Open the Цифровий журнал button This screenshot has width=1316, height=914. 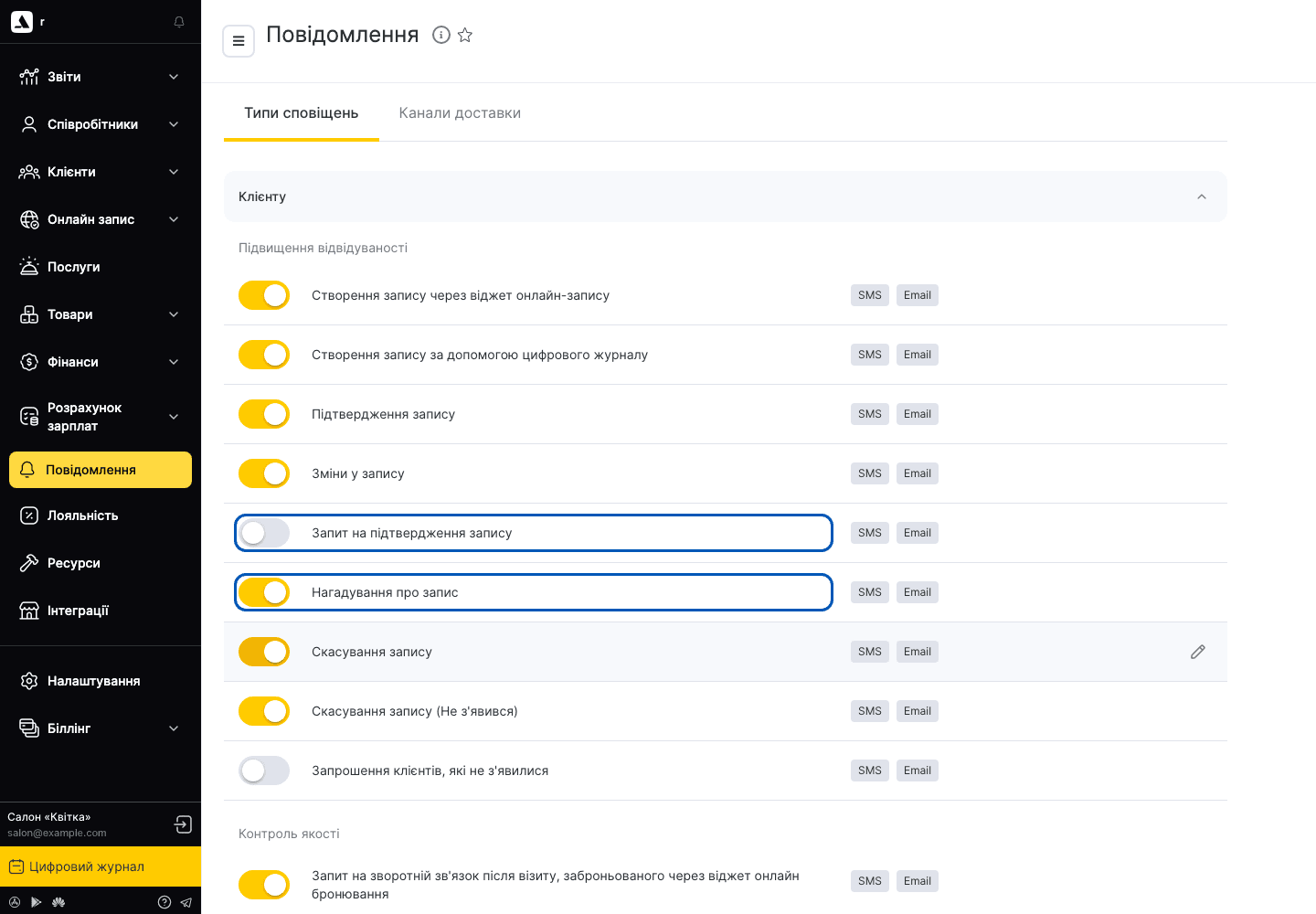[101, 866]
